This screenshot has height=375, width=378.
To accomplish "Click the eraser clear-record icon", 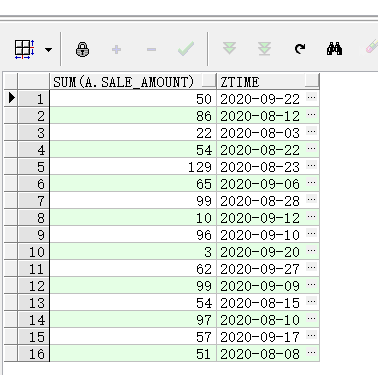I will point(372,47).
